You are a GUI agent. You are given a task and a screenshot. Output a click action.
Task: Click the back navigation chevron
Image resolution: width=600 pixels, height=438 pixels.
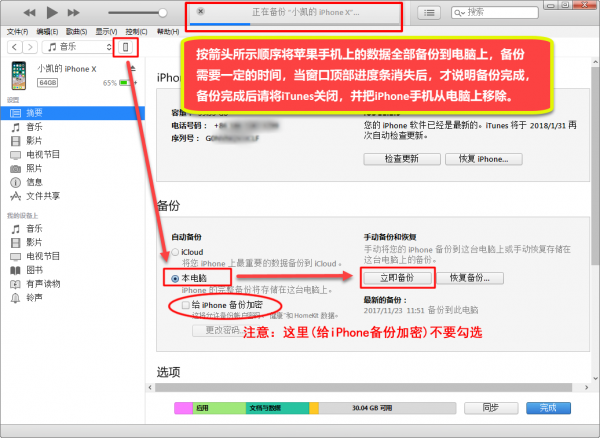click(13, 47)
